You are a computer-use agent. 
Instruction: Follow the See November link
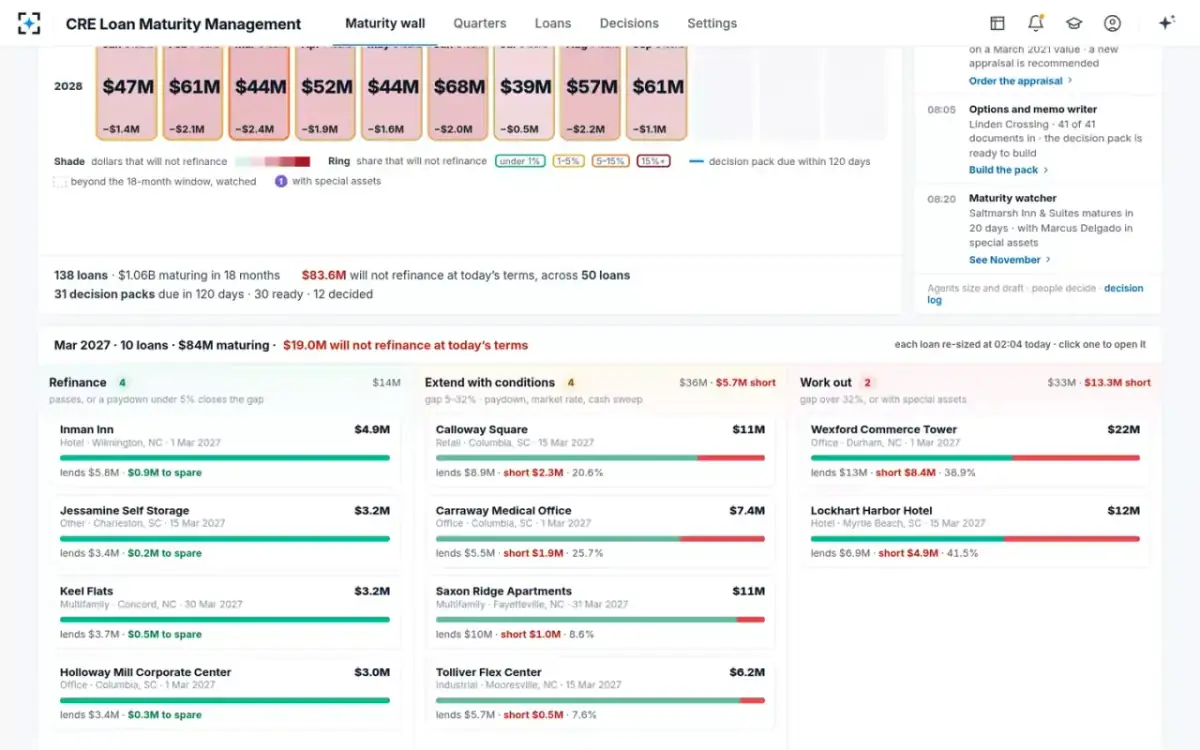pos(1010,260)
